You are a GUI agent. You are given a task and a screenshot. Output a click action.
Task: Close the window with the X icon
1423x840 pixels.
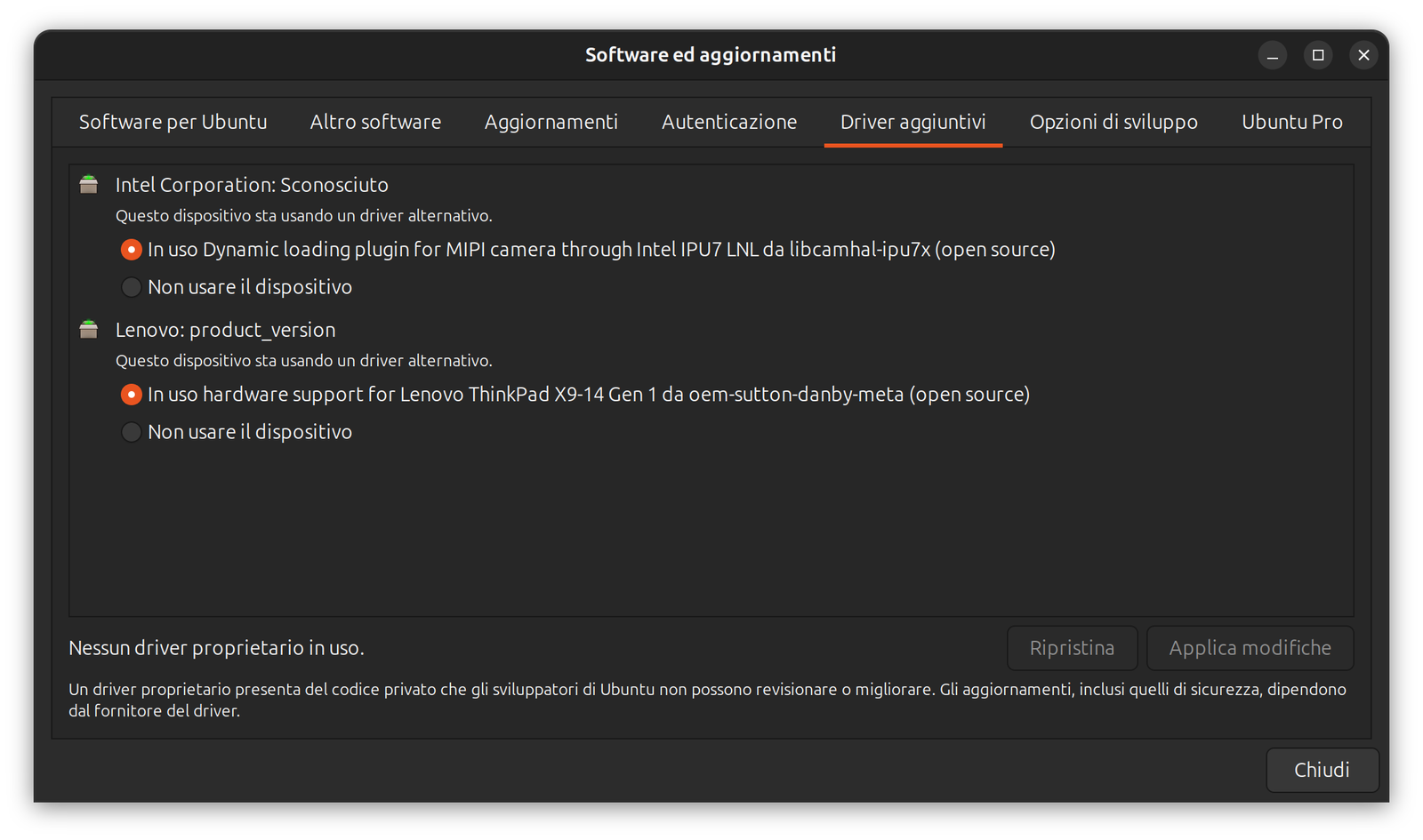(1363, 55)
